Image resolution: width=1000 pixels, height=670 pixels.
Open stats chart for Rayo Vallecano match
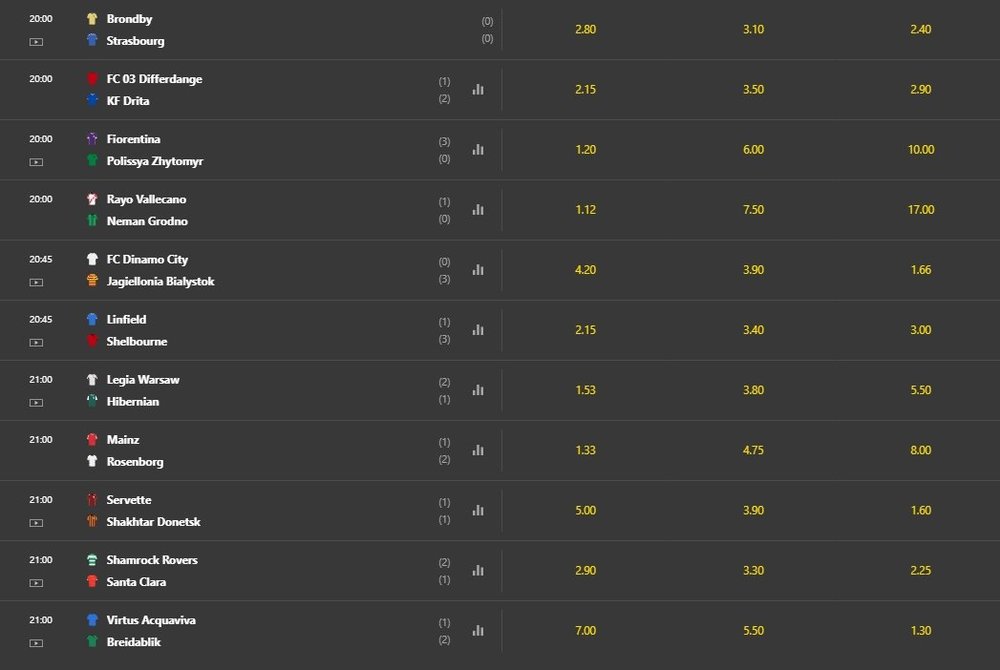tap(478, 210)
